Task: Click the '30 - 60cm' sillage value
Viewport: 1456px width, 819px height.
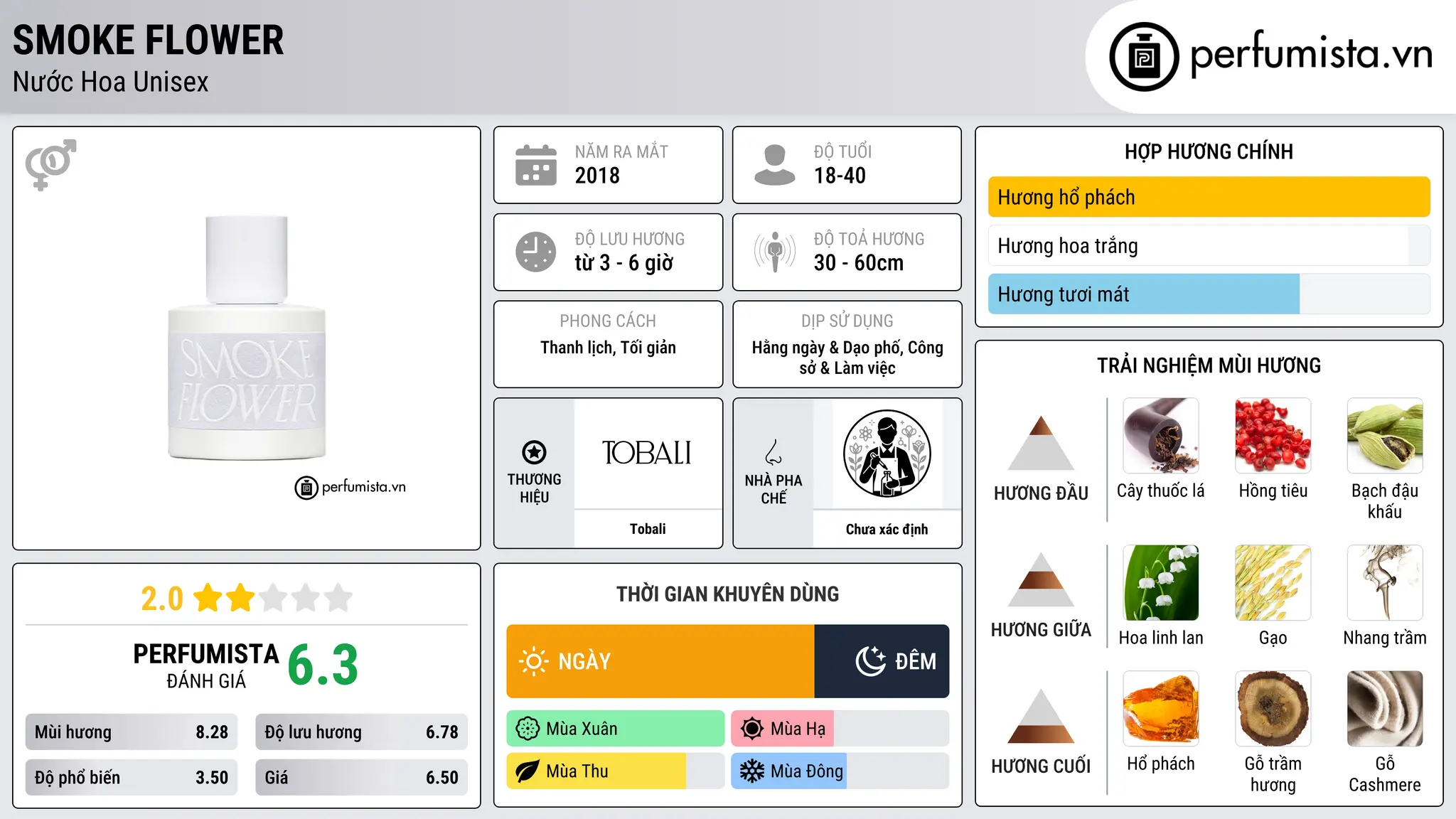Action: coord(859,263)
